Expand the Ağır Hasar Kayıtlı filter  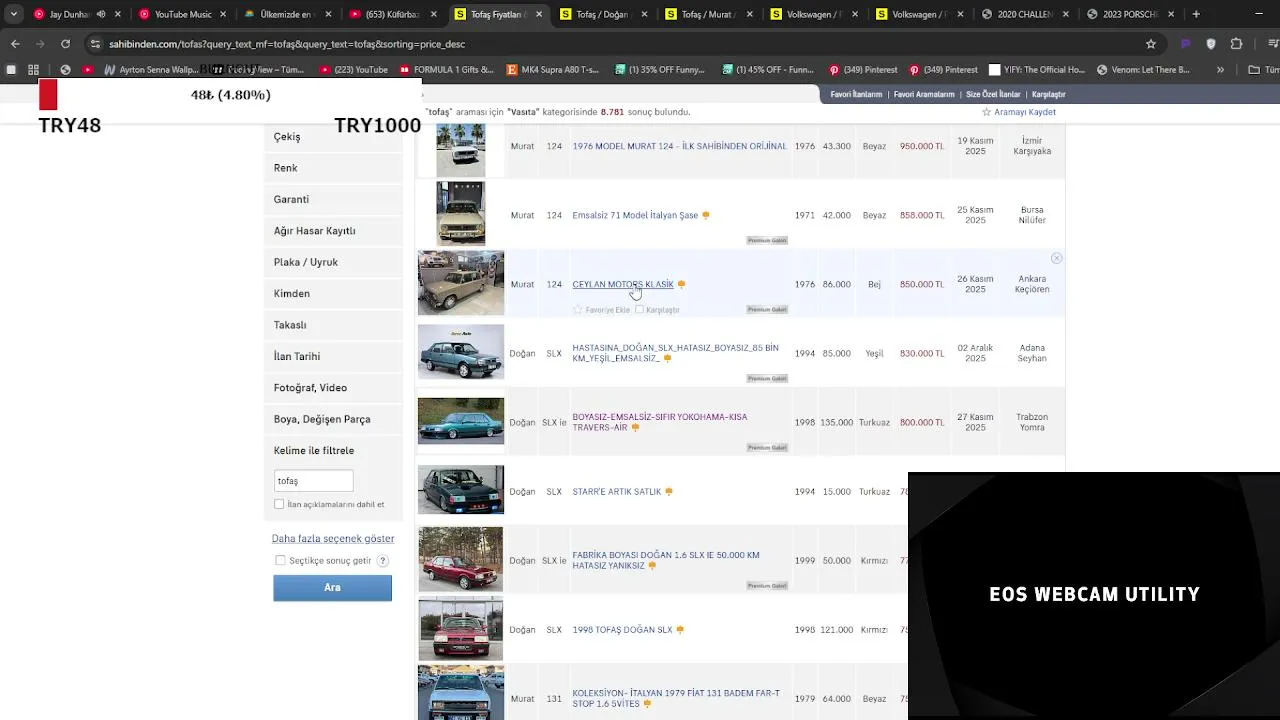click(x=333, y=231)
